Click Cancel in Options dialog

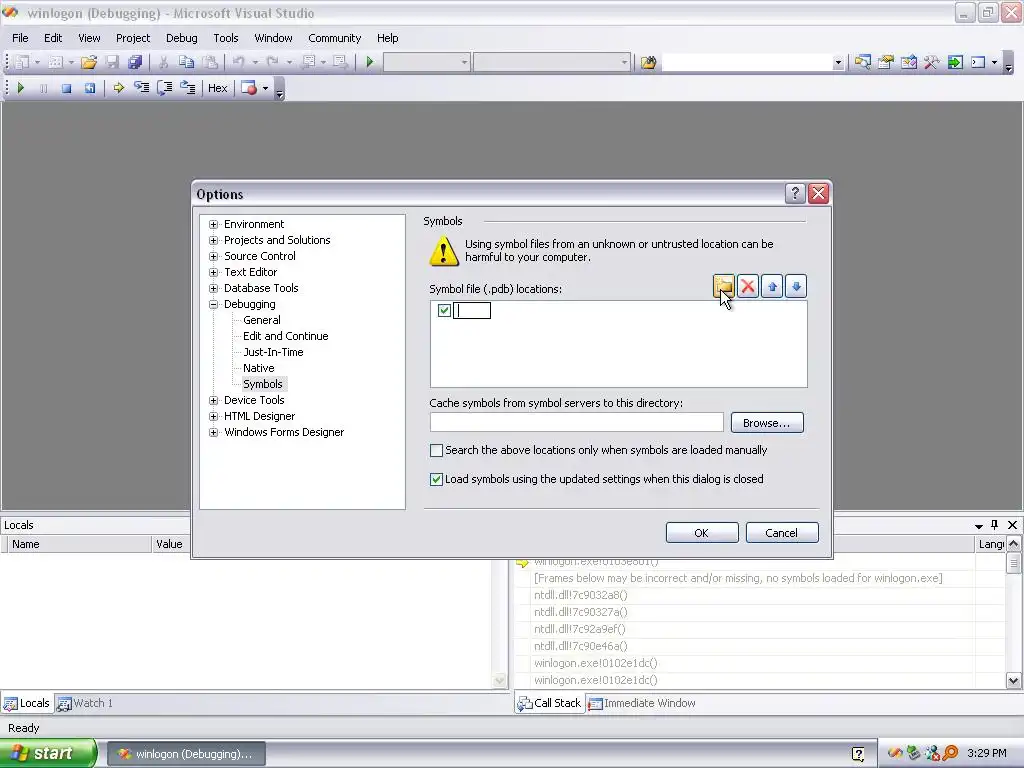tap(782, 533)
